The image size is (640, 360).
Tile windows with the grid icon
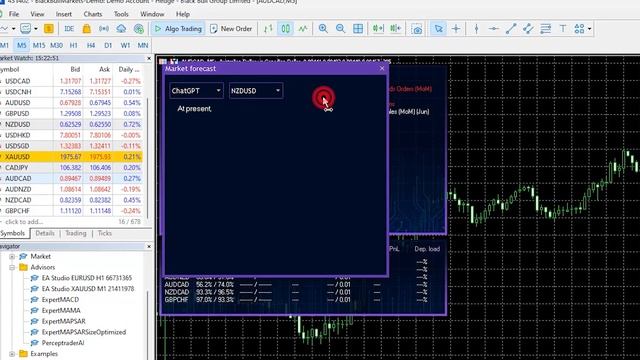pos(358,29)
